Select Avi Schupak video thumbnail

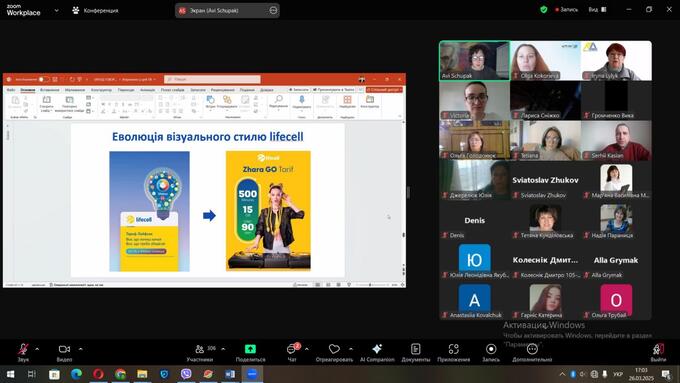pyautogui.click(x=474, y=61)
